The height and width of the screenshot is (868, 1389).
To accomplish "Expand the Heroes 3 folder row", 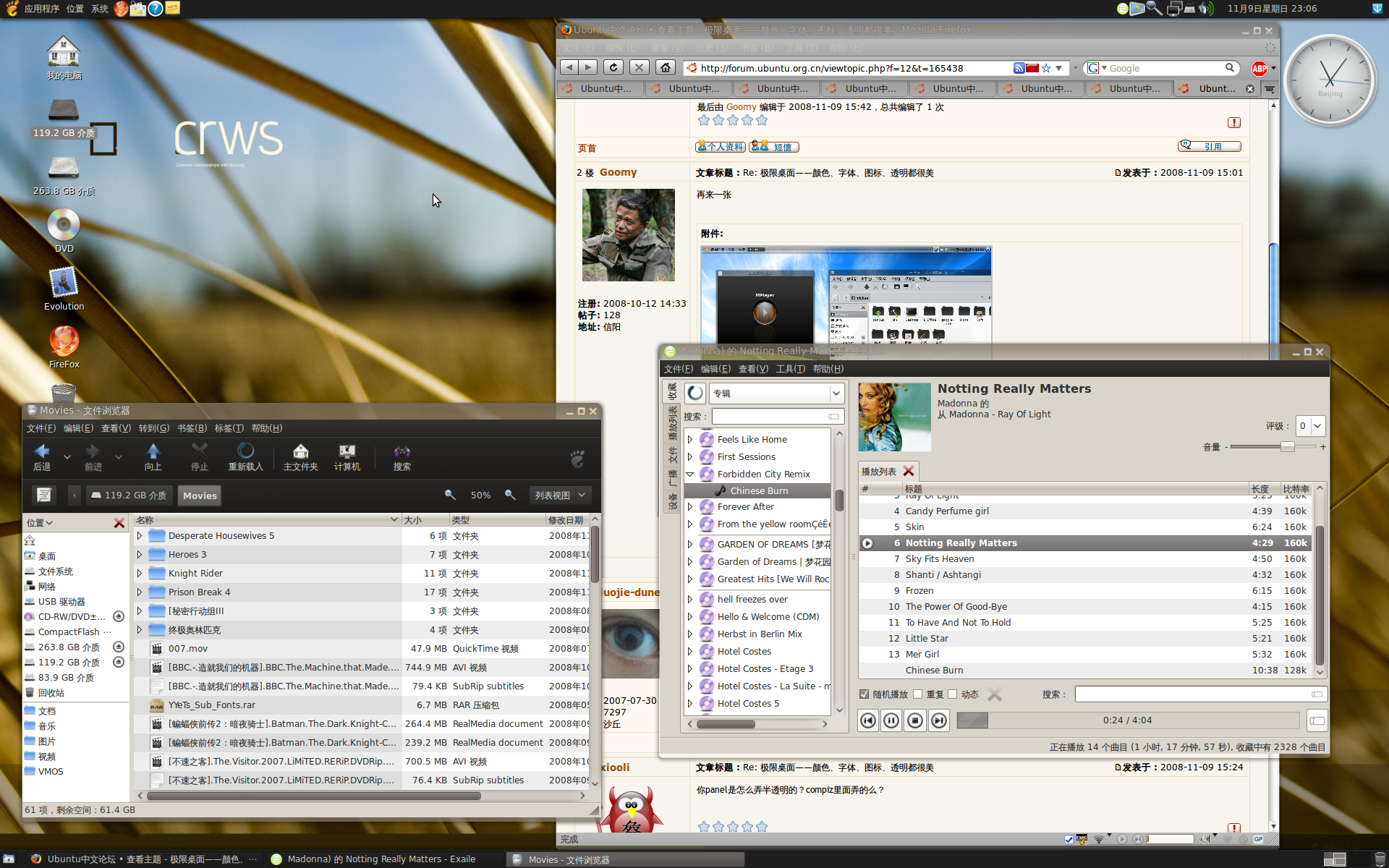I will coord(140,554).
